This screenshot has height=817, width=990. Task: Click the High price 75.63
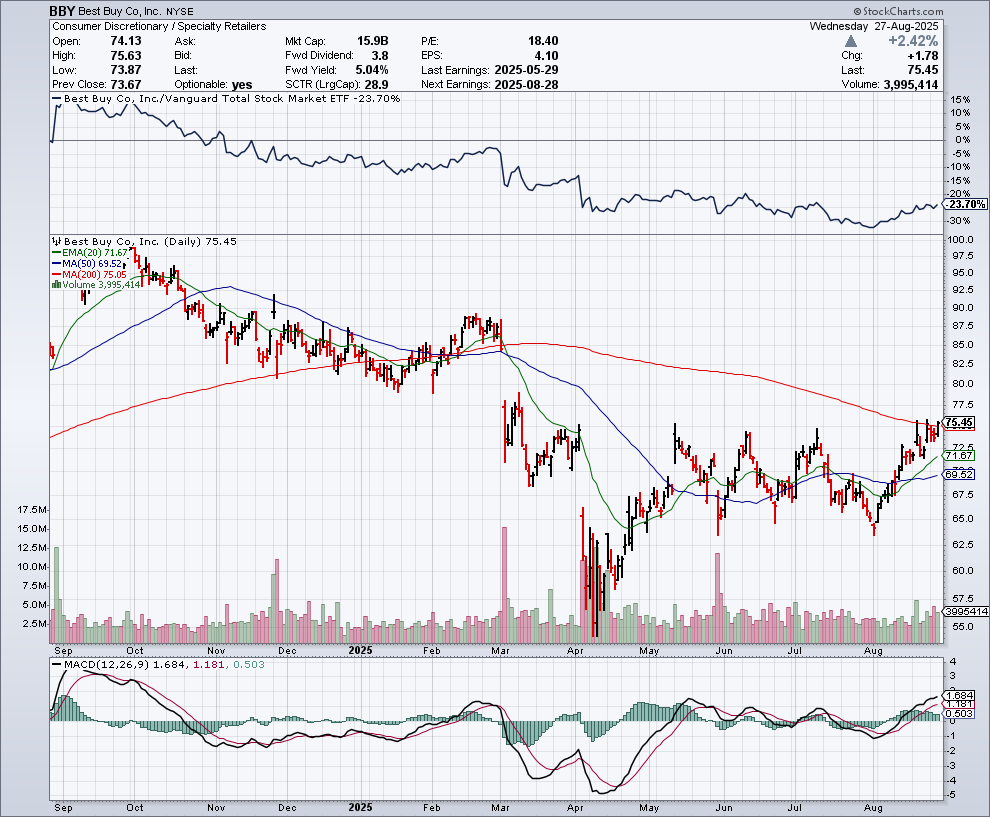126,56
